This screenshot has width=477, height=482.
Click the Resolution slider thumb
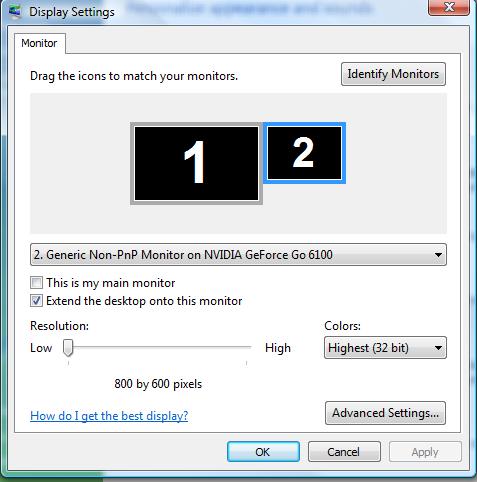(x=68, y=348)
